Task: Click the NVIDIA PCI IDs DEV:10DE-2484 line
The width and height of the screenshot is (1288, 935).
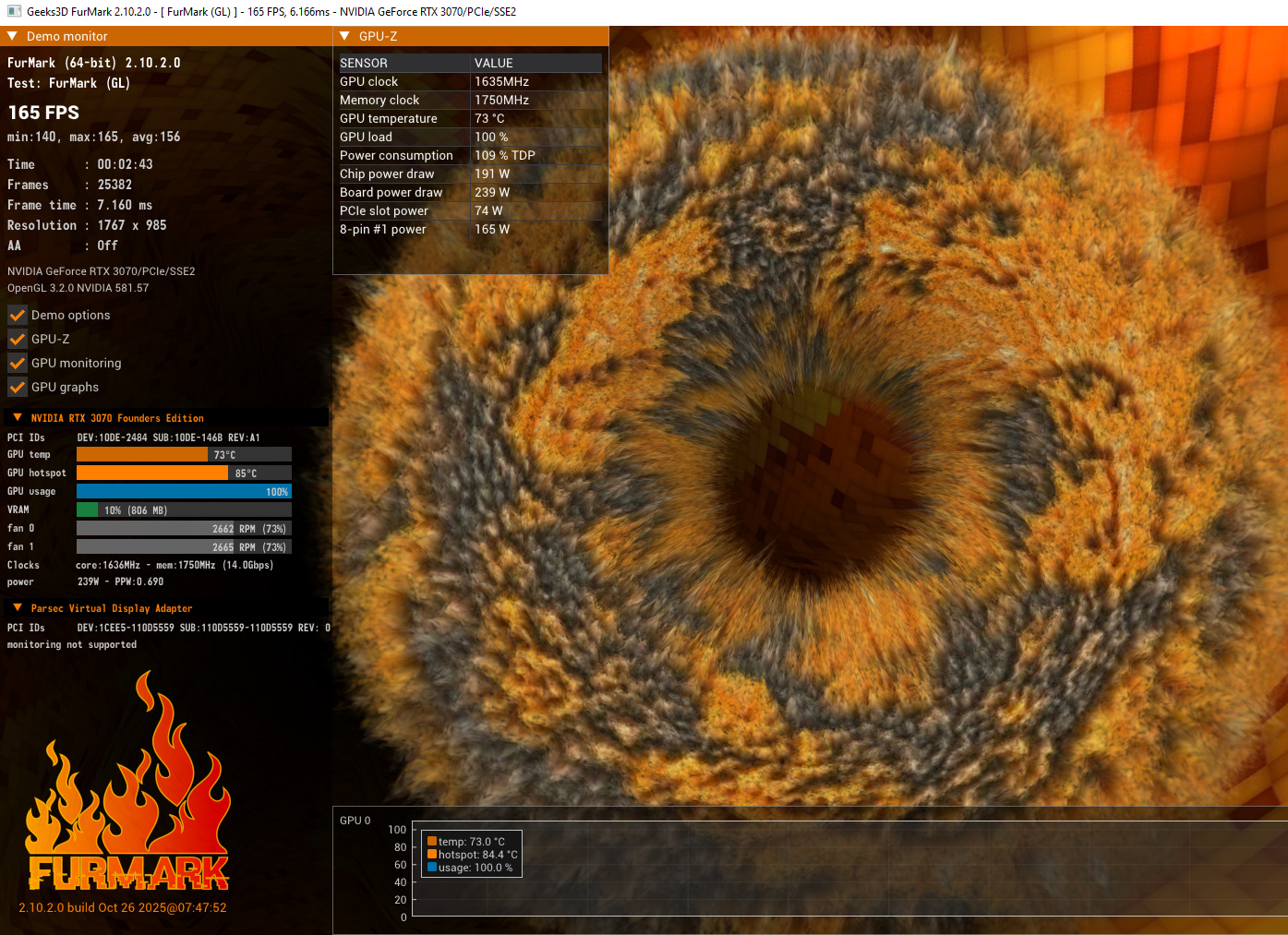Action: pyautogui.click(x=134, y=438)
